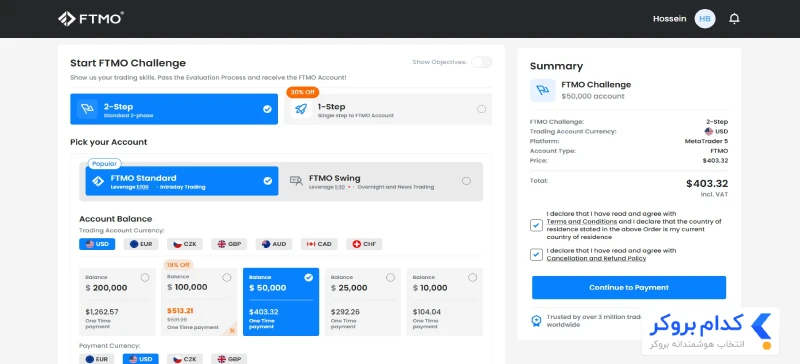Open Cancellation and Refund Policy link
The image size is (800, 364).
596,258
